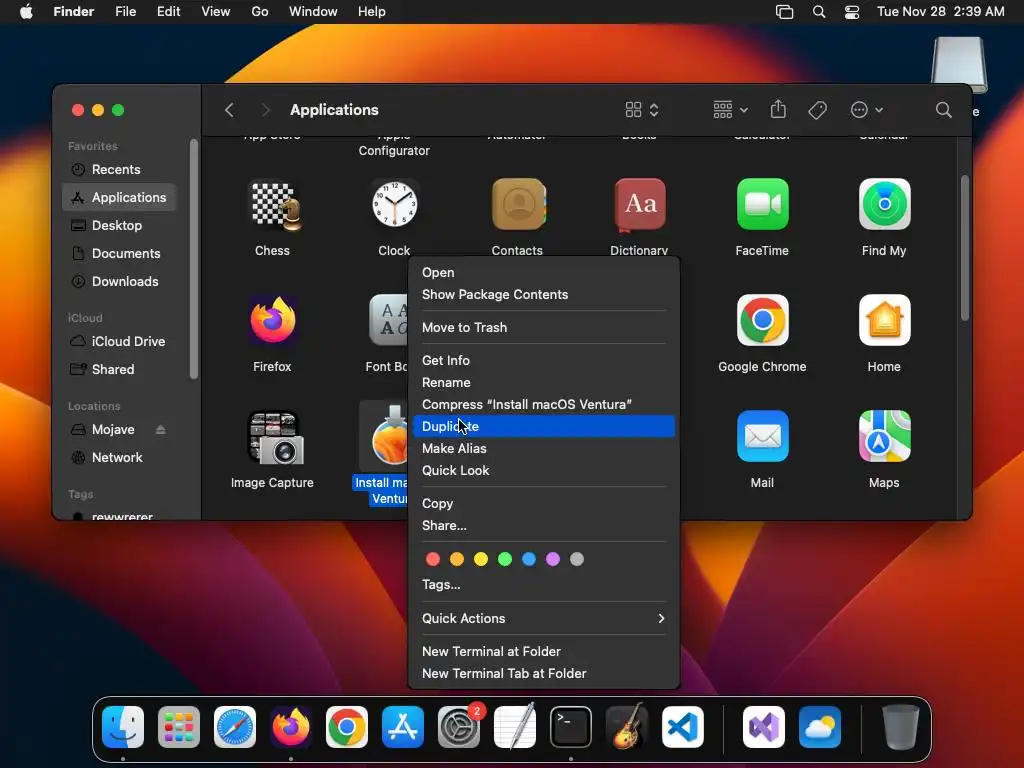Viewport: 1024px width, 768px height.
Task: Select Google Chrome in Applications folder
Action: (x=762, y=320)
